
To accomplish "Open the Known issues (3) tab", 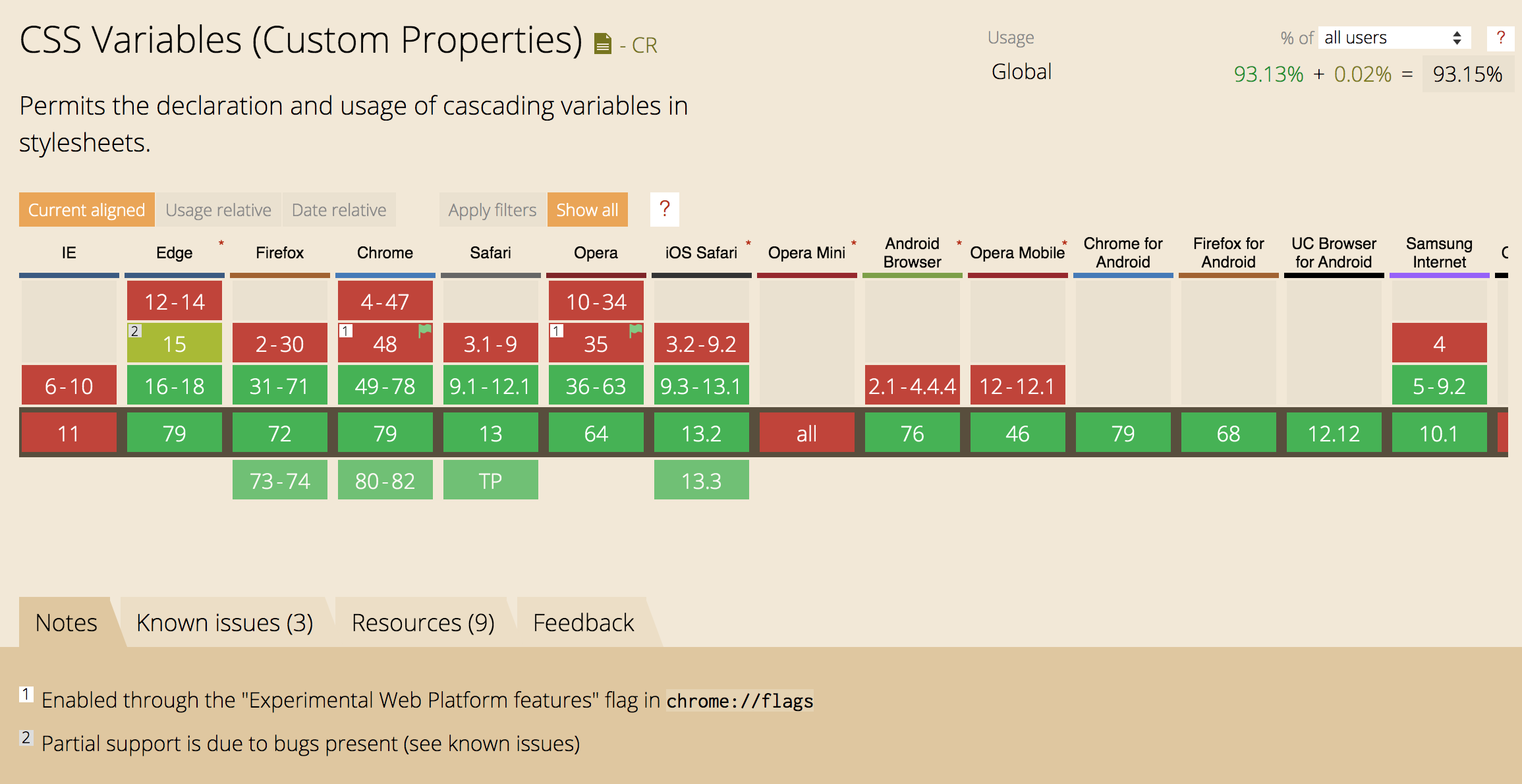I will (x=224, y=623).
